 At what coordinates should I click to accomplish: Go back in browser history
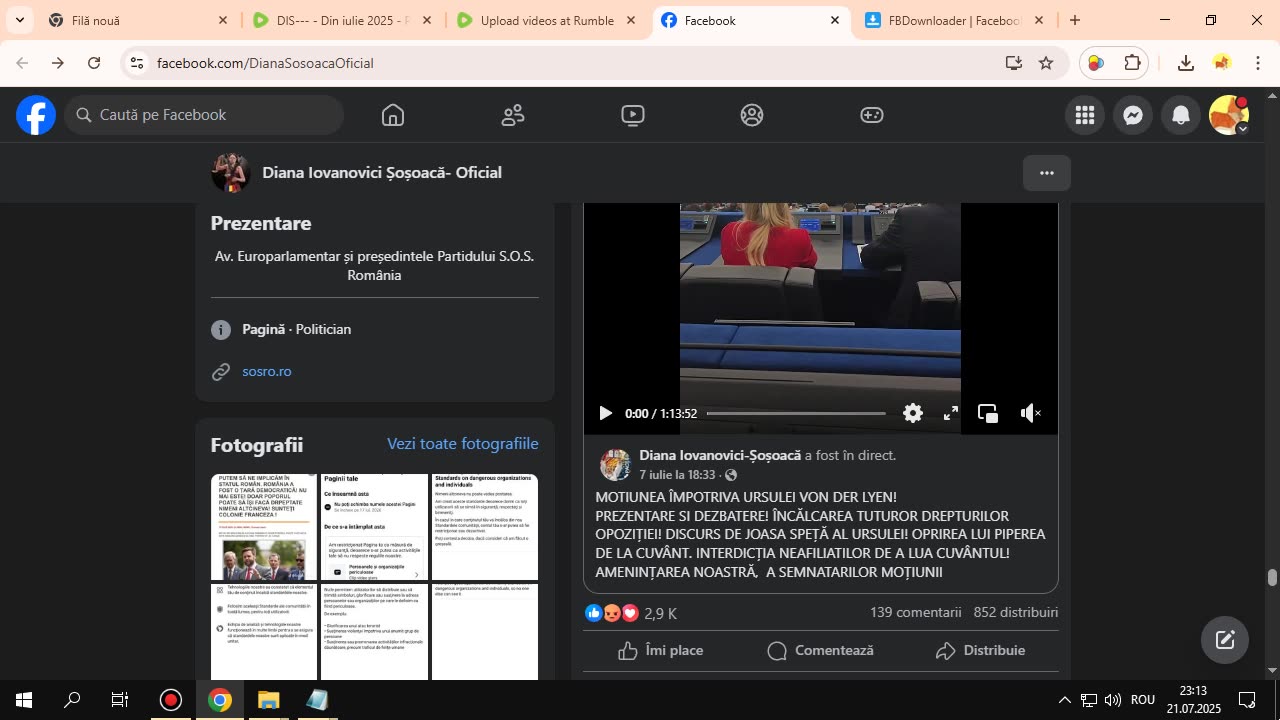pyautogui.click(x=22, y=63)
